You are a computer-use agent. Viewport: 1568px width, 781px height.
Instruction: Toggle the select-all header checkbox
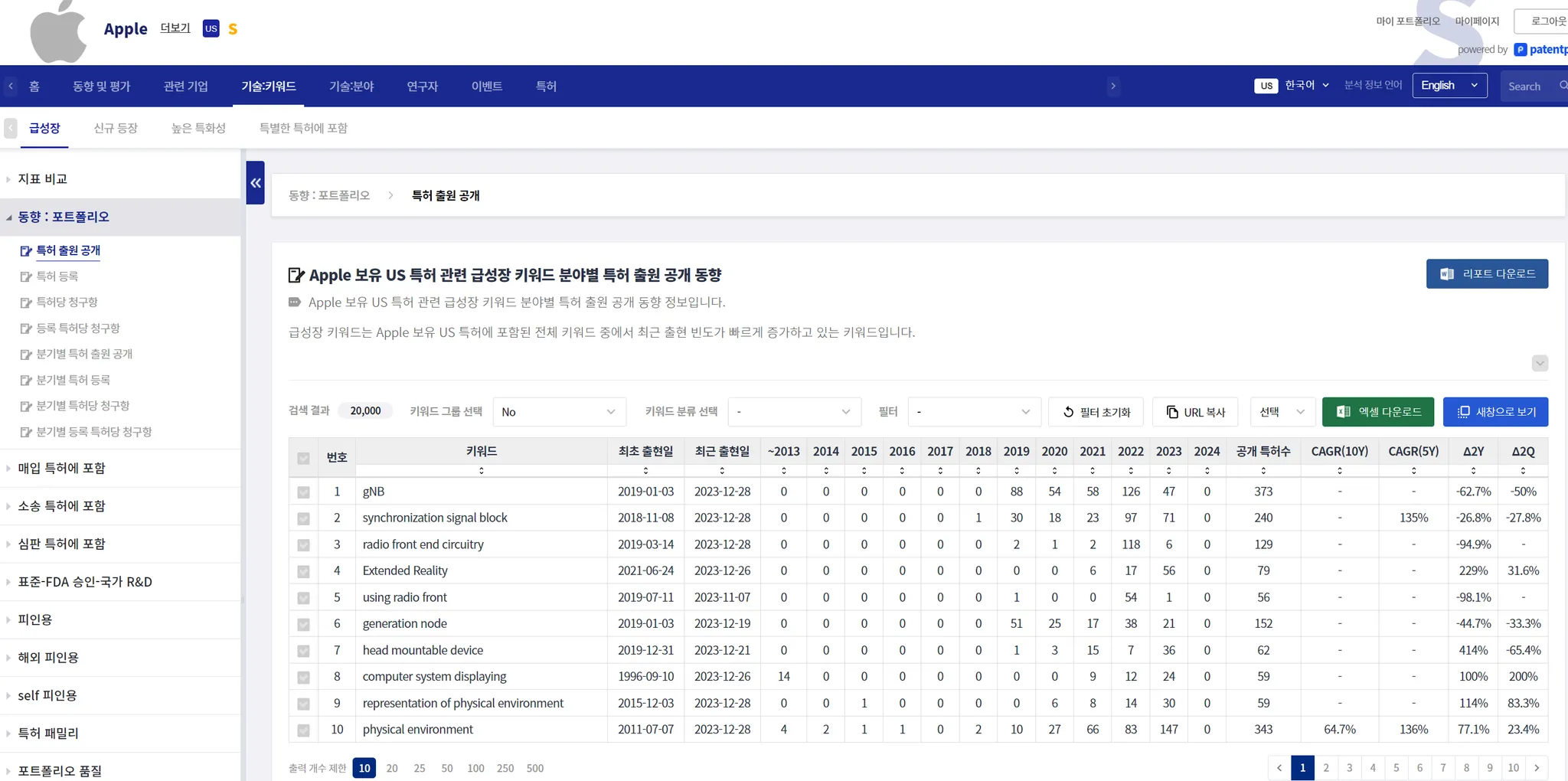click(x=303, y=458)
